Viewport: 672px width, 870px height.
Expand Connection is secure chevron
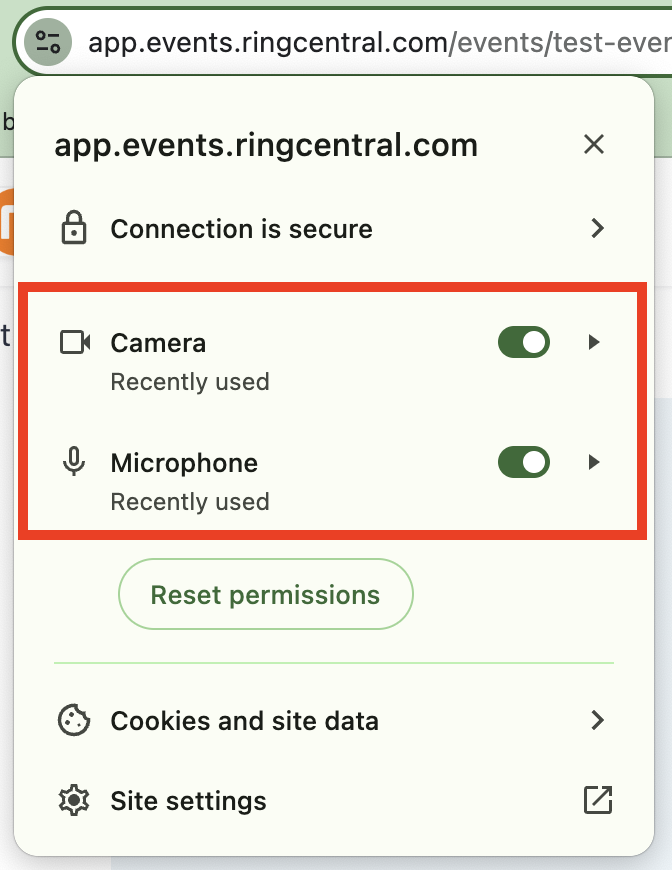tap(597, 229)
